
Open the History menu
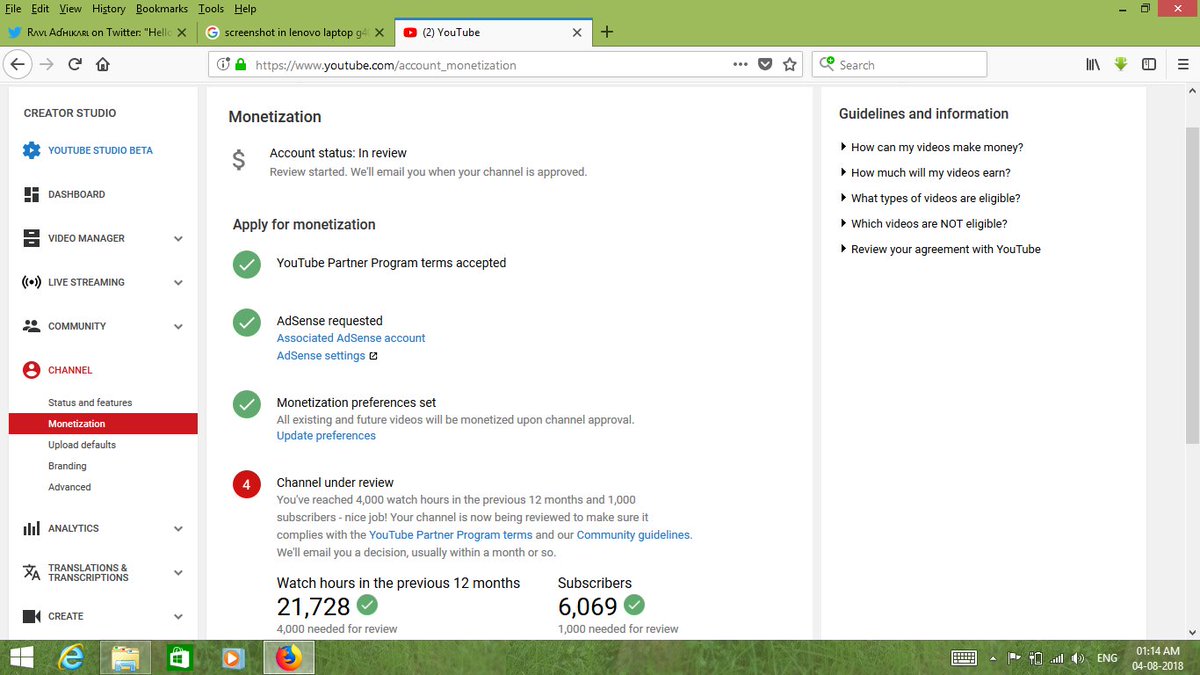(x=109, y=8)
